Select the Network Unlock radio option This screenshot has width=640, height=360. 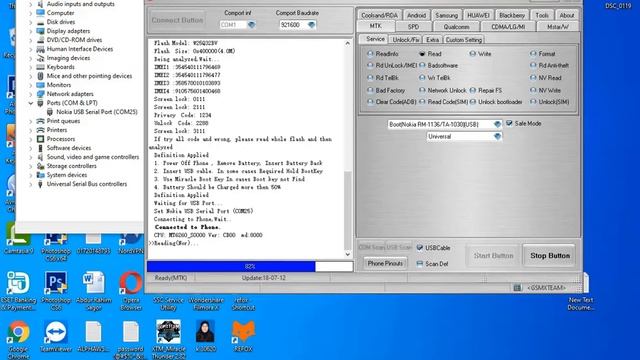tap(422, 90)
